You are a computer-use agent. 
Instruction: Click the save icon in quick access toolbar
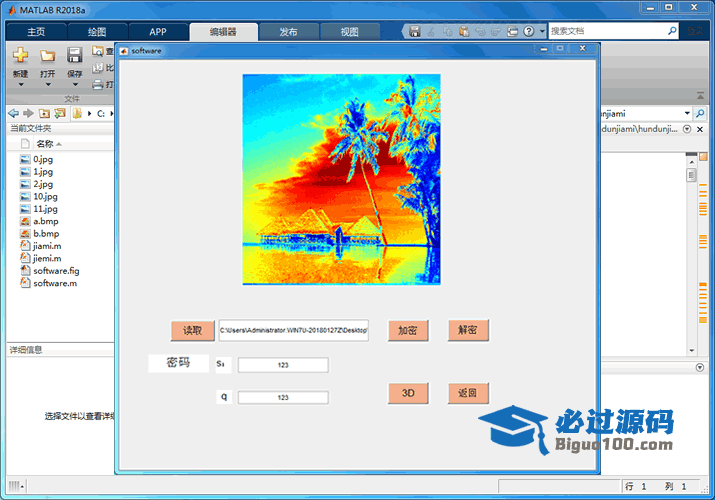(x=414, y=31)
